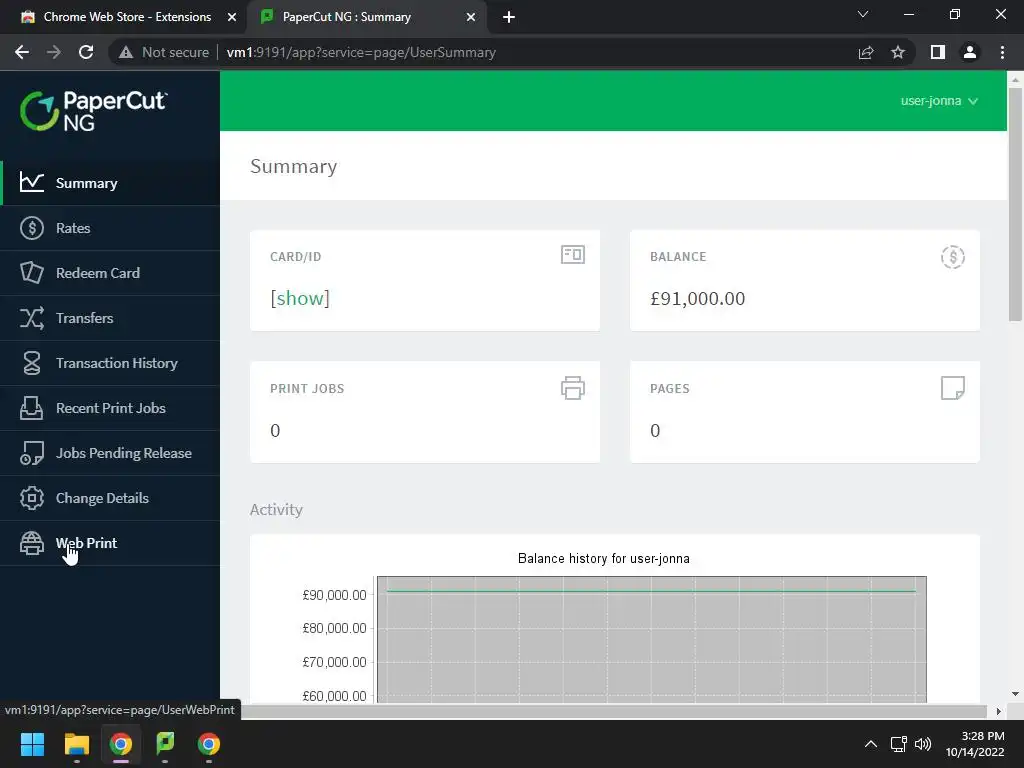Click the printer icon in Print Jobs panel
1024x768 pixels.
click(573, 388)
